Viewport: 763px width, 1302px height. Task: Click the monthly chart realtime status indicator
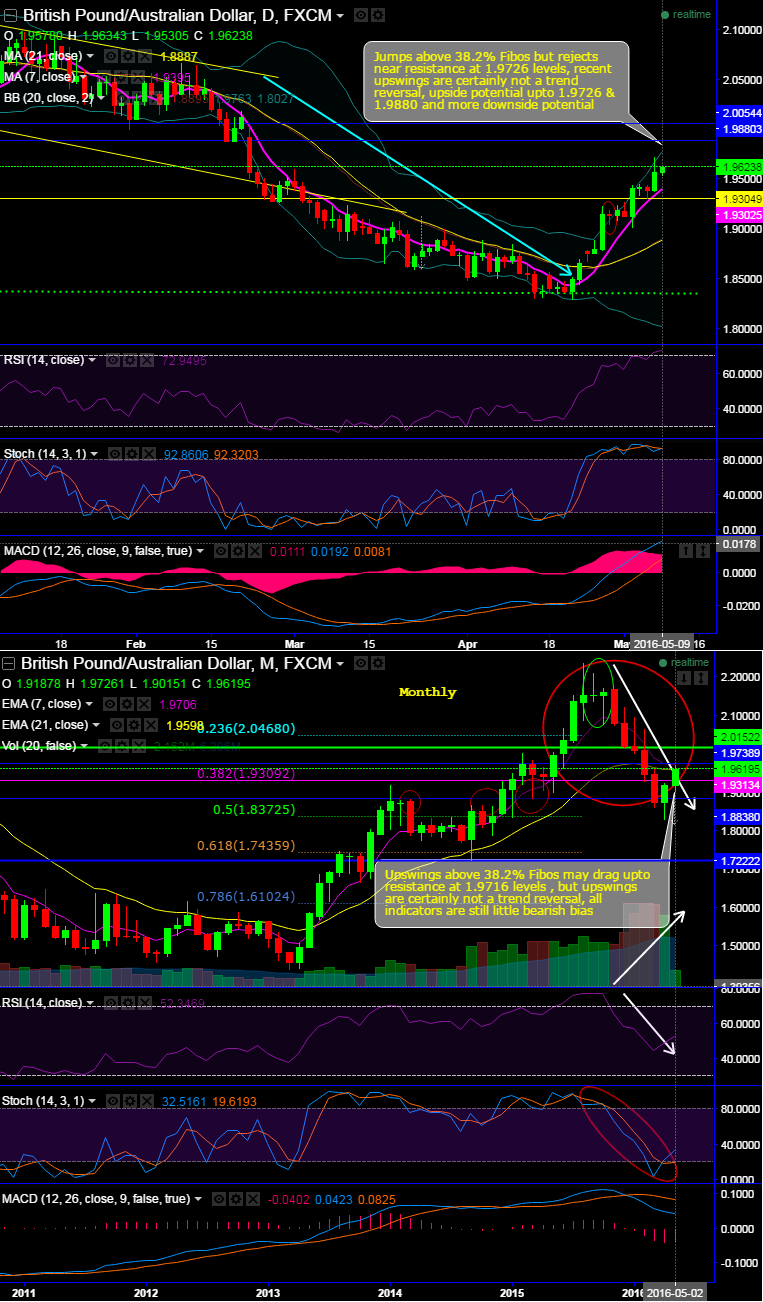(685, 662)
